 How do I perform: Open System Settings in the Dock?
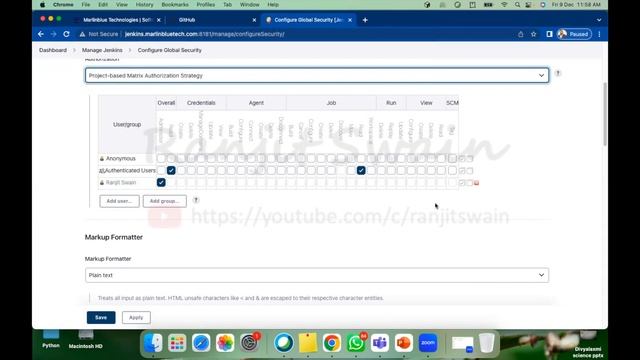click(x=249, y=343)
